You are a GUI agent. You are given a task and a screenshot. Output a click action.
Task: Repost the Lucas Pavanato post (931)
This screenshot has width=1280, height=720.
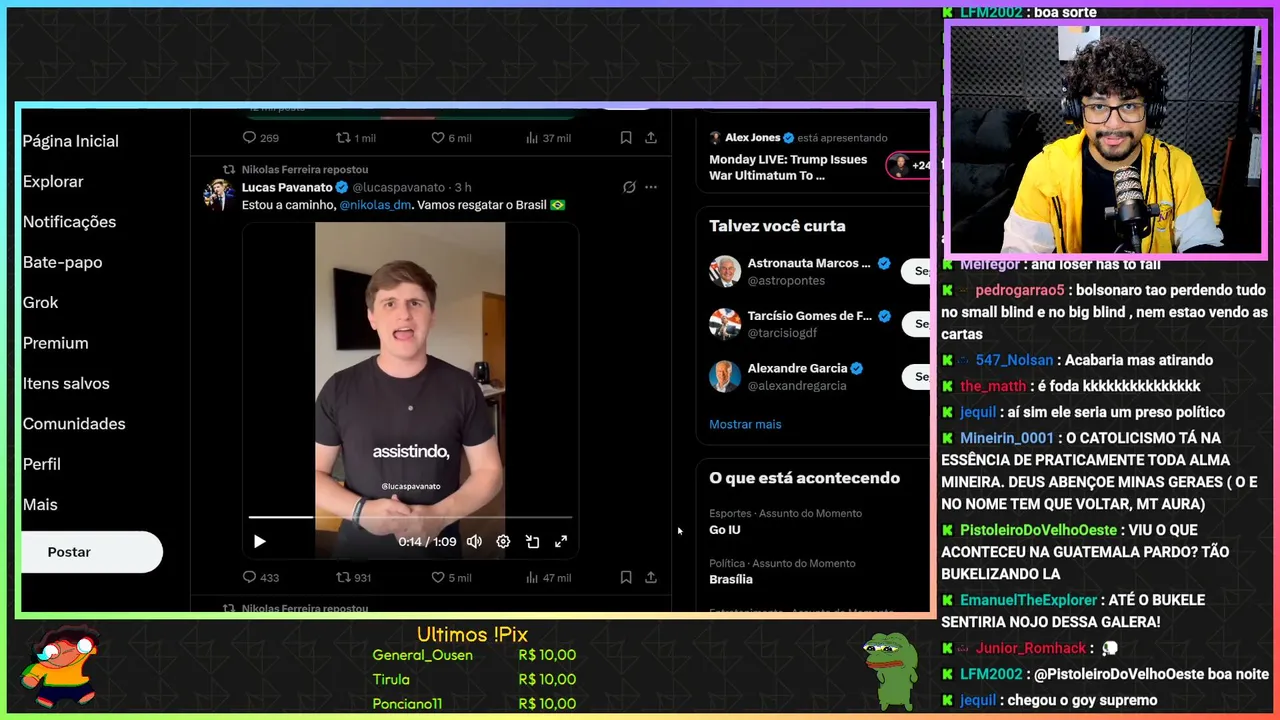pyautogui.click(x=354, y=577)
